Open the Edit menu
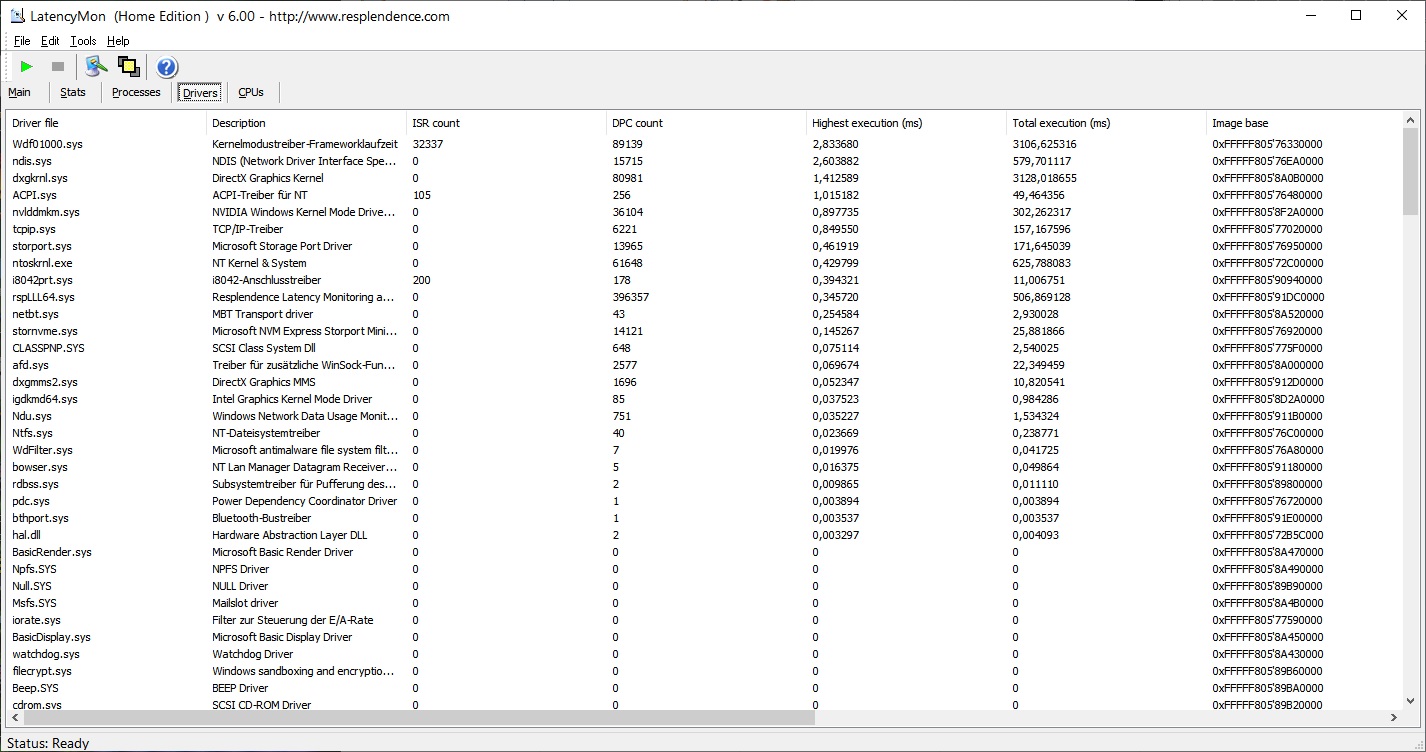This screenshot has width=1426, height=752. point(50,41)
